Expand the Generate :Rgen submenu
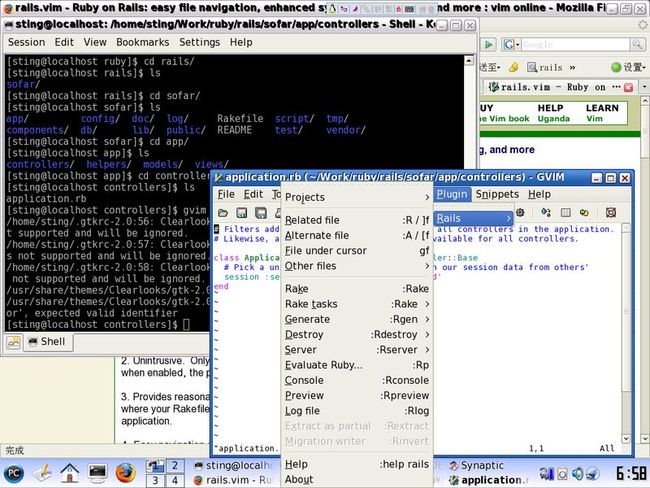 click(x=357, y=320)
